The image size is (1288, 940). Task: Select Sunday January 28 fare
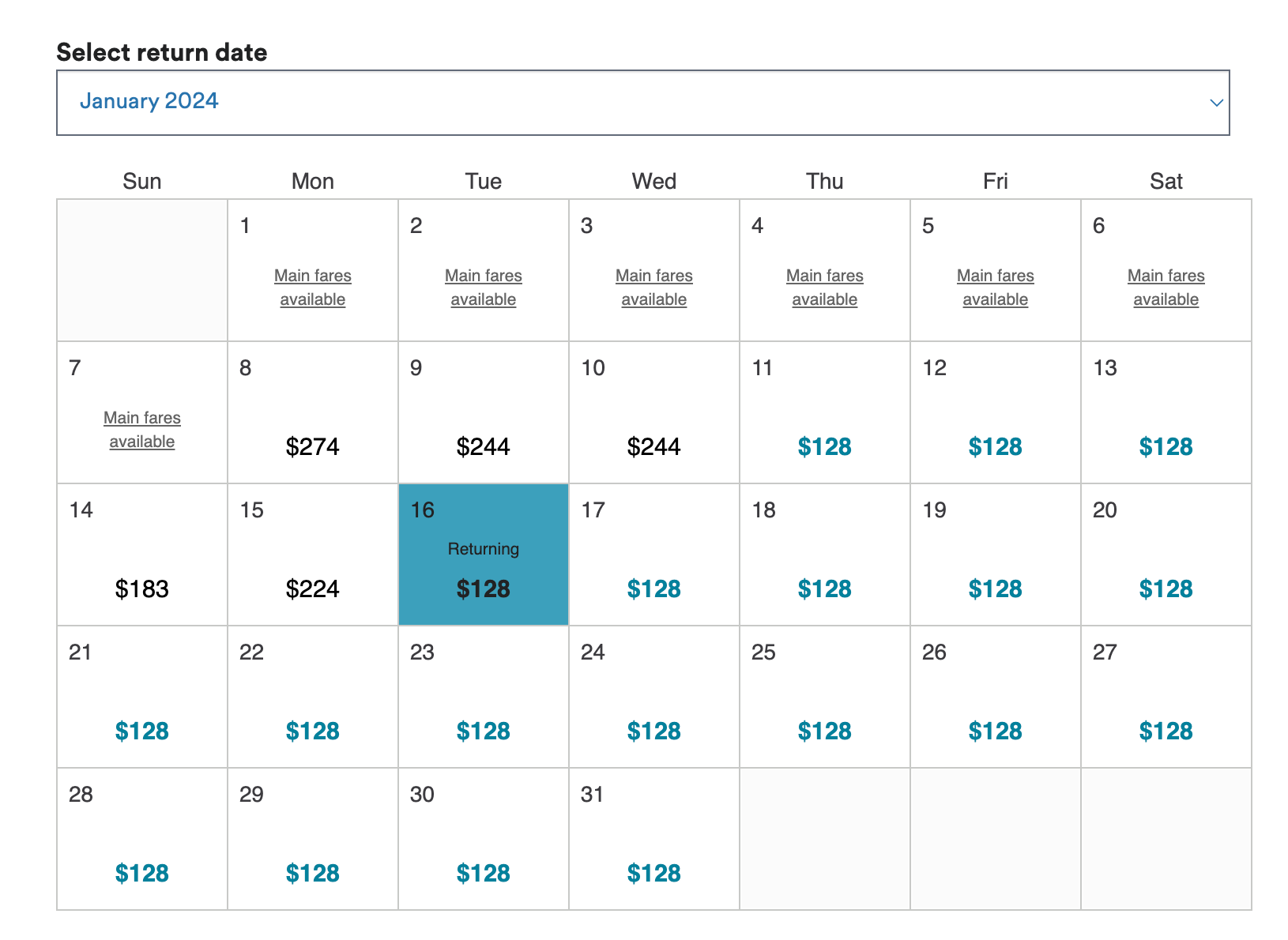click(142, 873)
